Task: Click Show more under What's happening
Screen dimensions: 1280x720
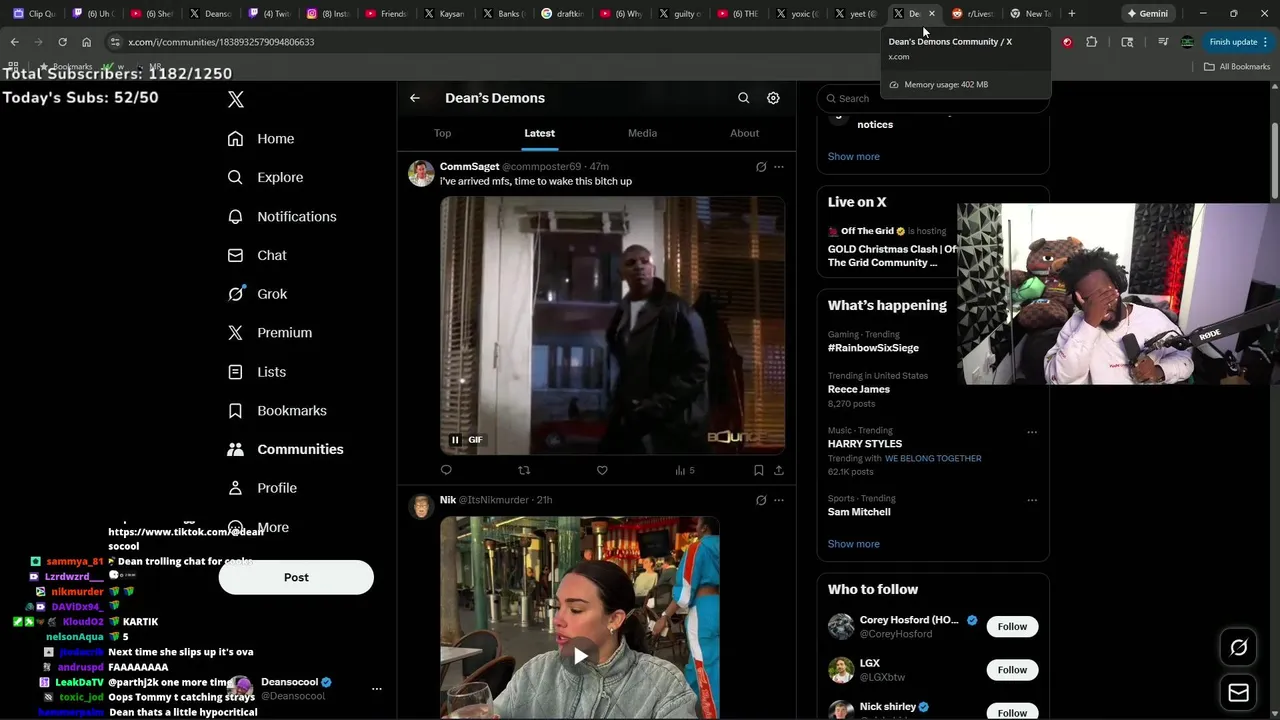Action: pos(853,544)
